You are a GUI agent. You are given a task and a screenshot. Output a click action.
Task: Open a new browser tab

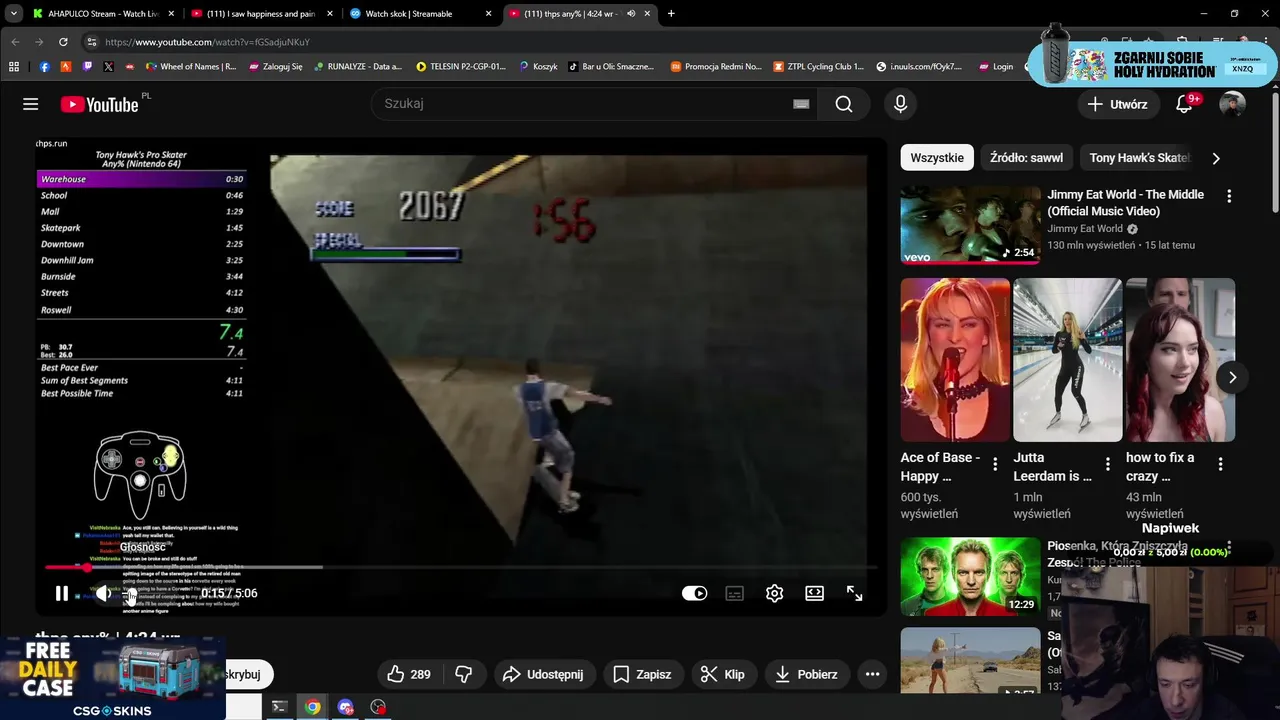(x=670, y=14)
